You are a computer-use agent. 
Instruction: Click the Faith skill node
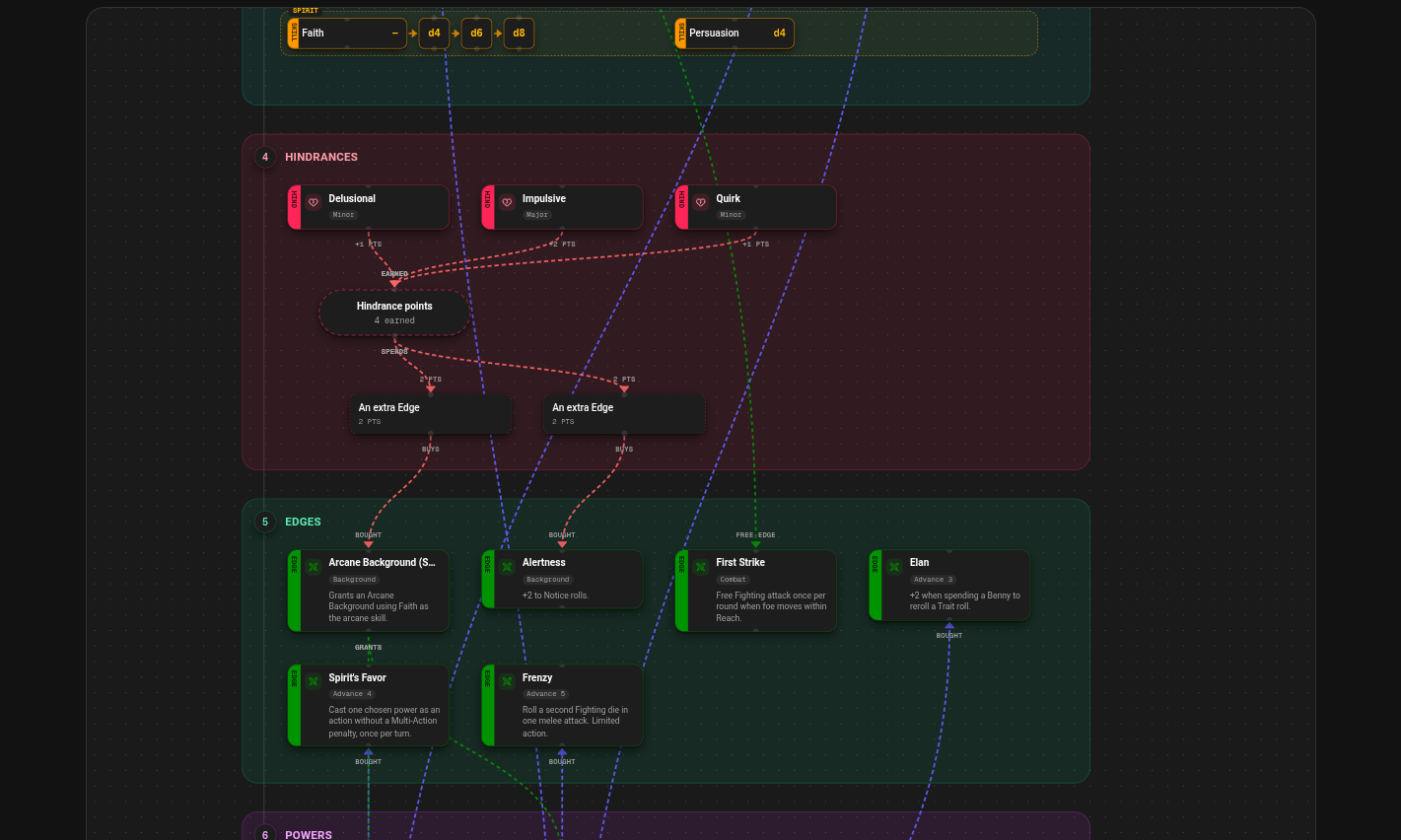pos(347,34)
